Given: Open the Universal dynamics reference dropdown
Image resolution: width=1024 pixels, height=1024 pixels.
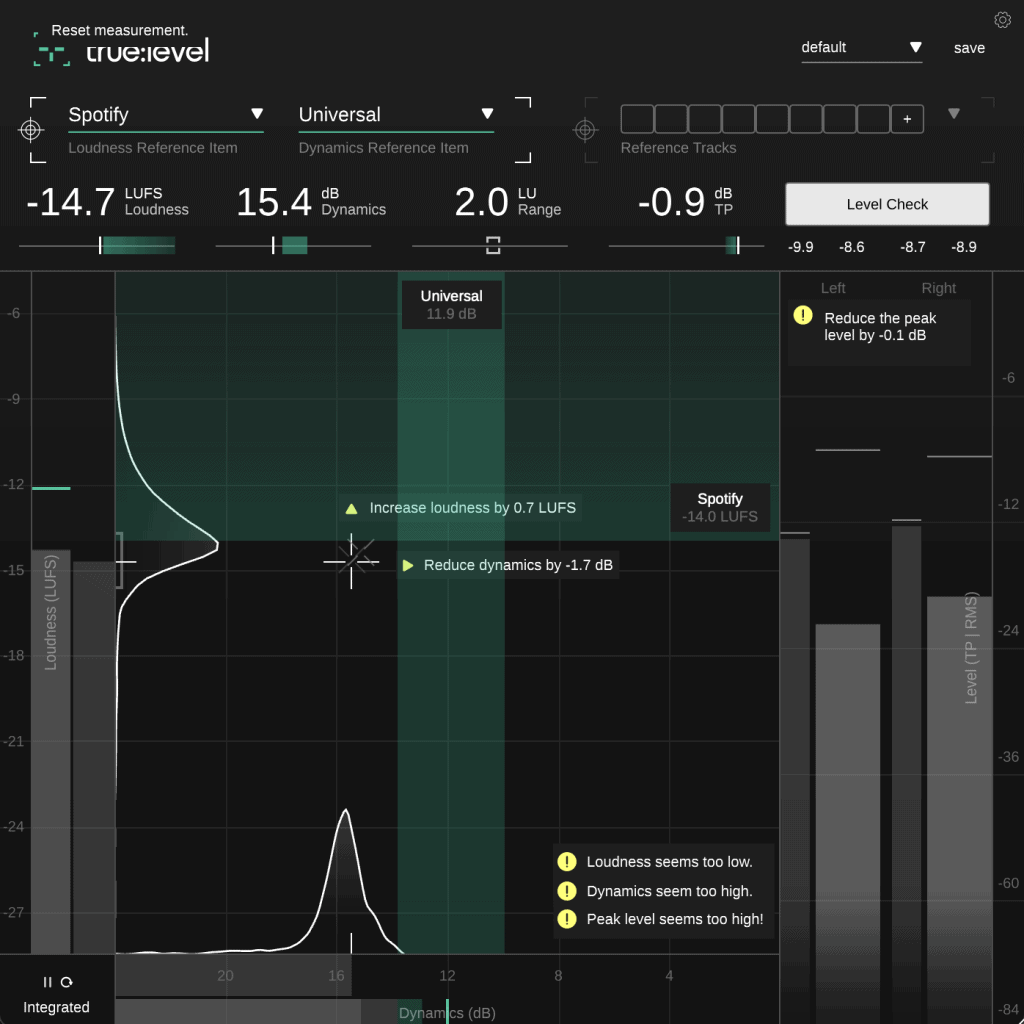Looking at the screenshot, I should pos(396,115).
